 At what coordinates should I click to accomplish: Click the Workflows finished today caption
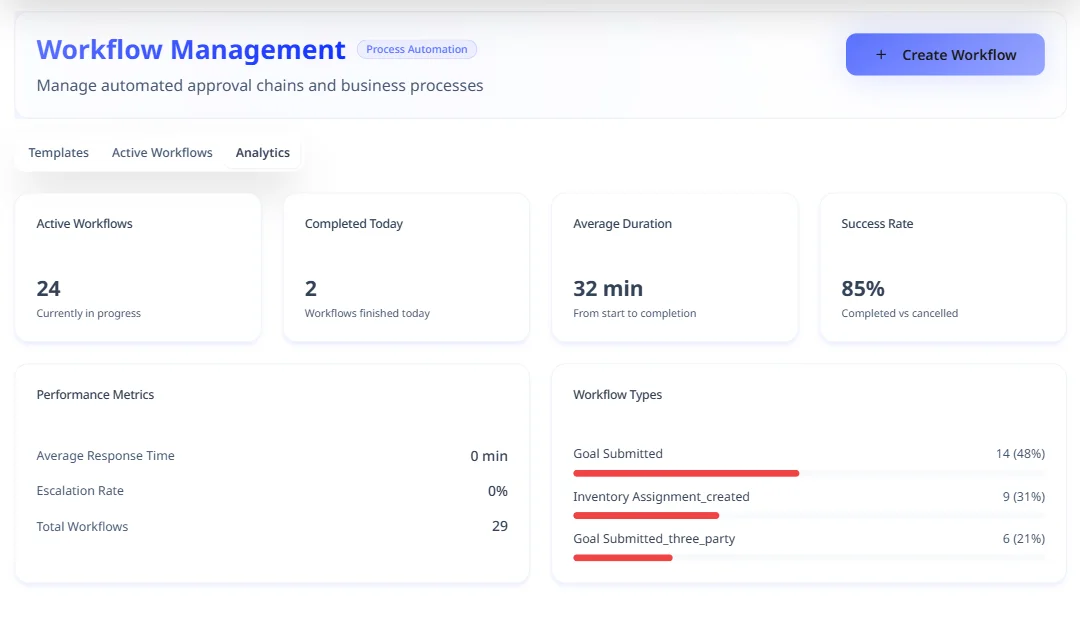(x=367, y=313)
